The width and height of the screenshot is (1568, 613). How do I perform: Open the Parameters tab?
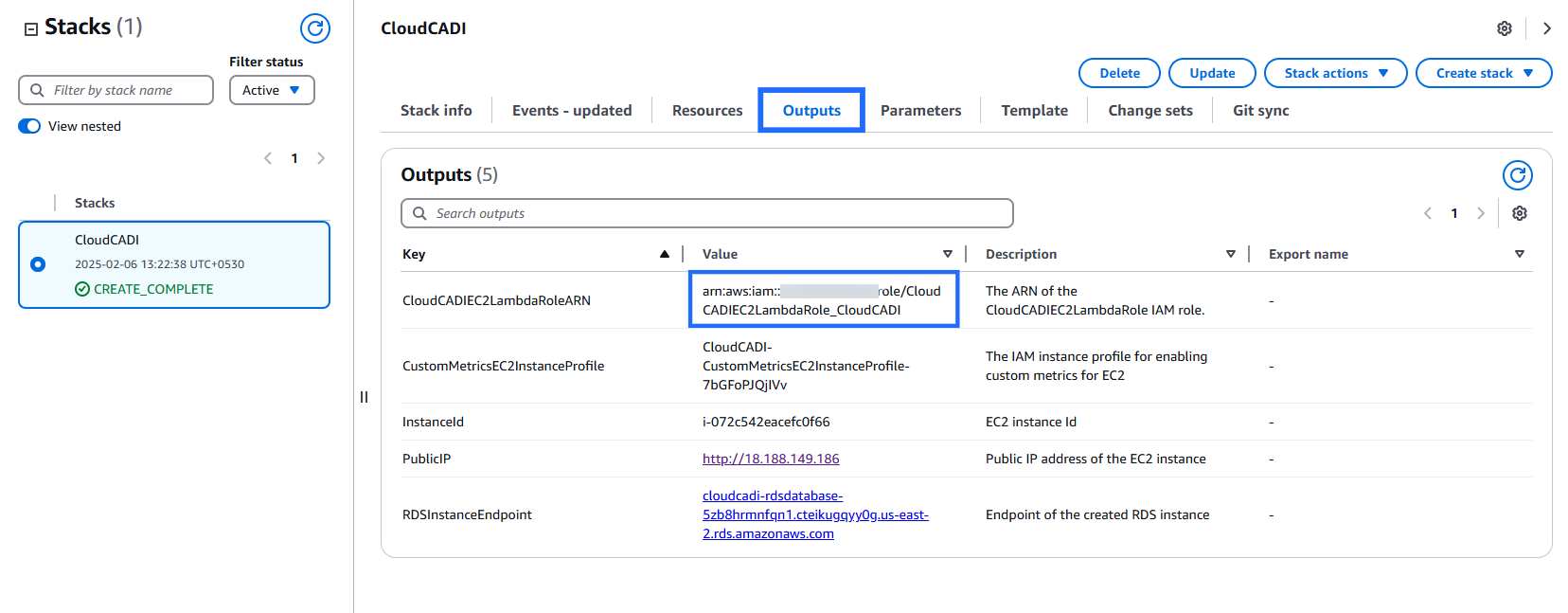click(920, 111)
